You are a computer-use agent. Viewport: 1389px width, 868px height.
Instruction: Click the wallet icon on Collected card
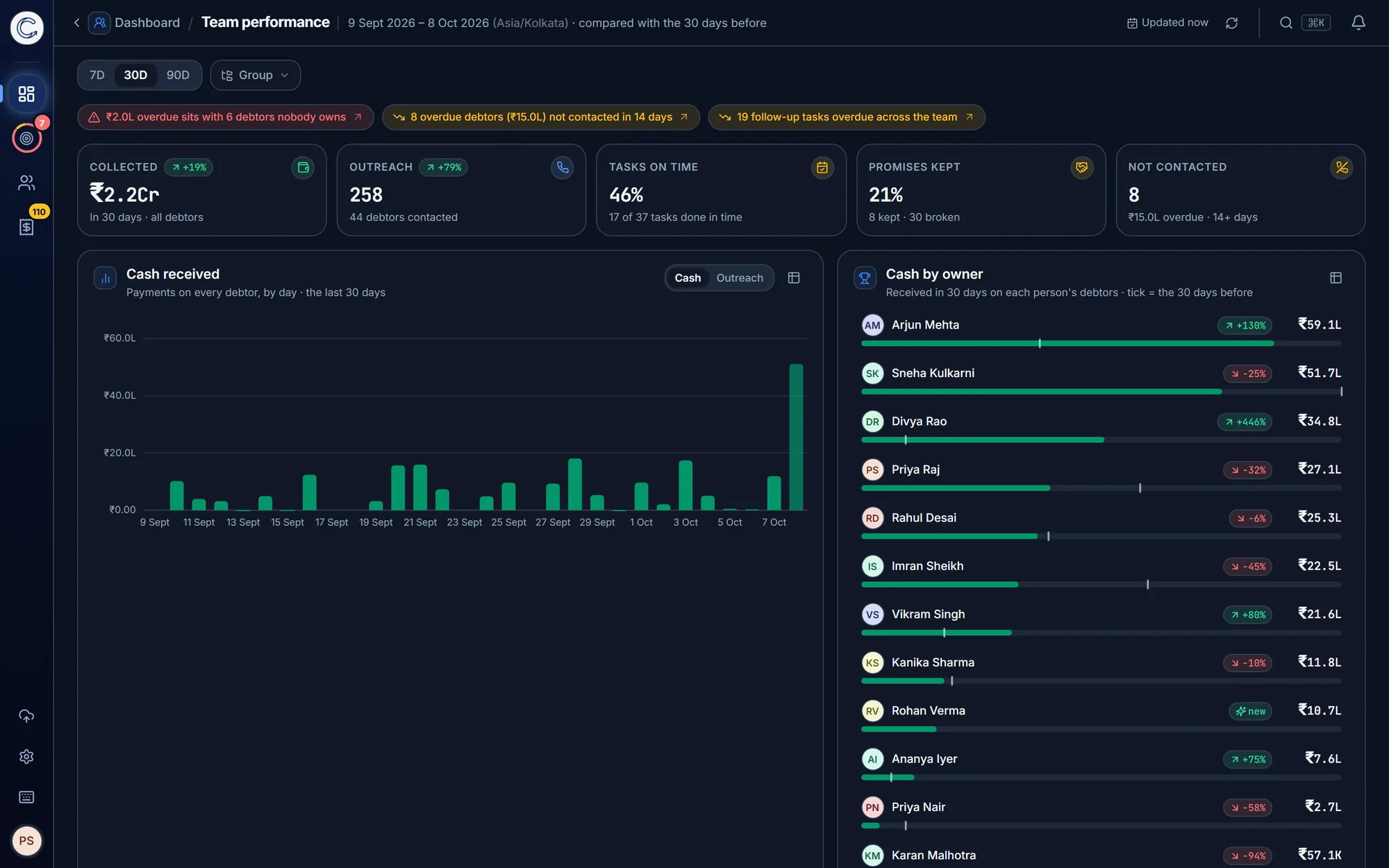pyautogui.click(x=303, y=167)
